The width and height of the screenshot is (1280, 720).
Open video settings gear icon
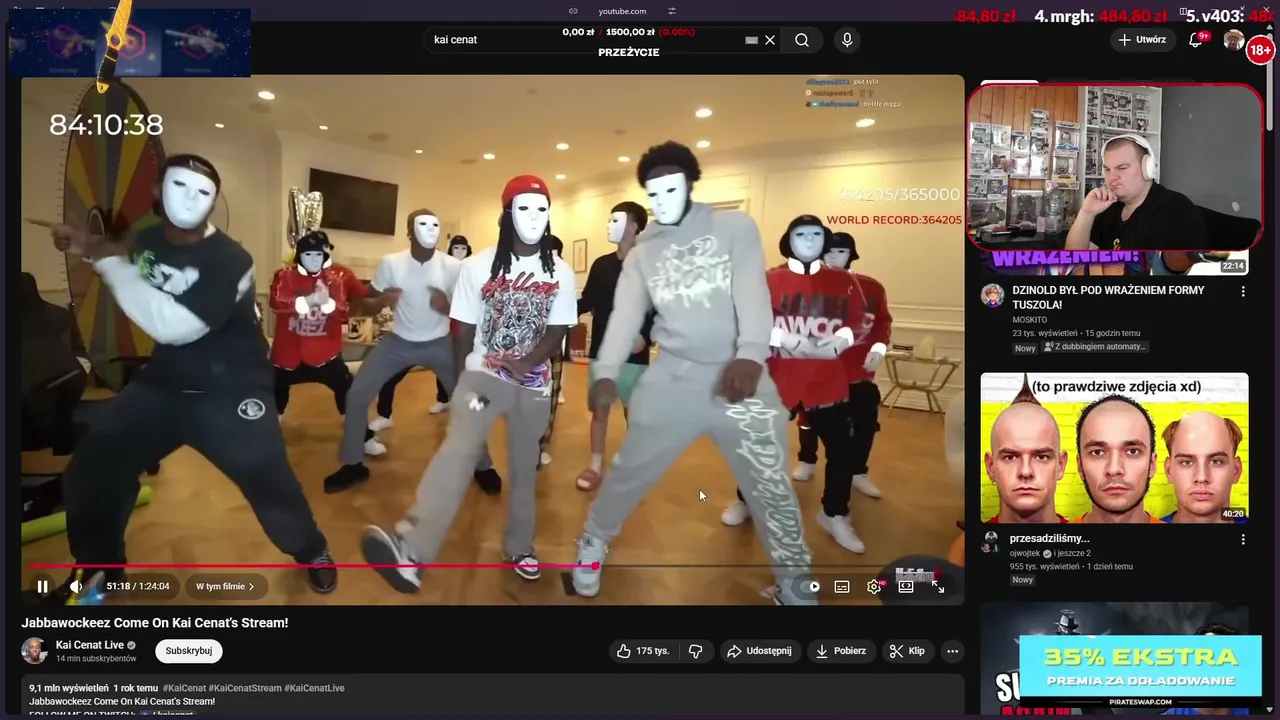[x=874, y=587]
